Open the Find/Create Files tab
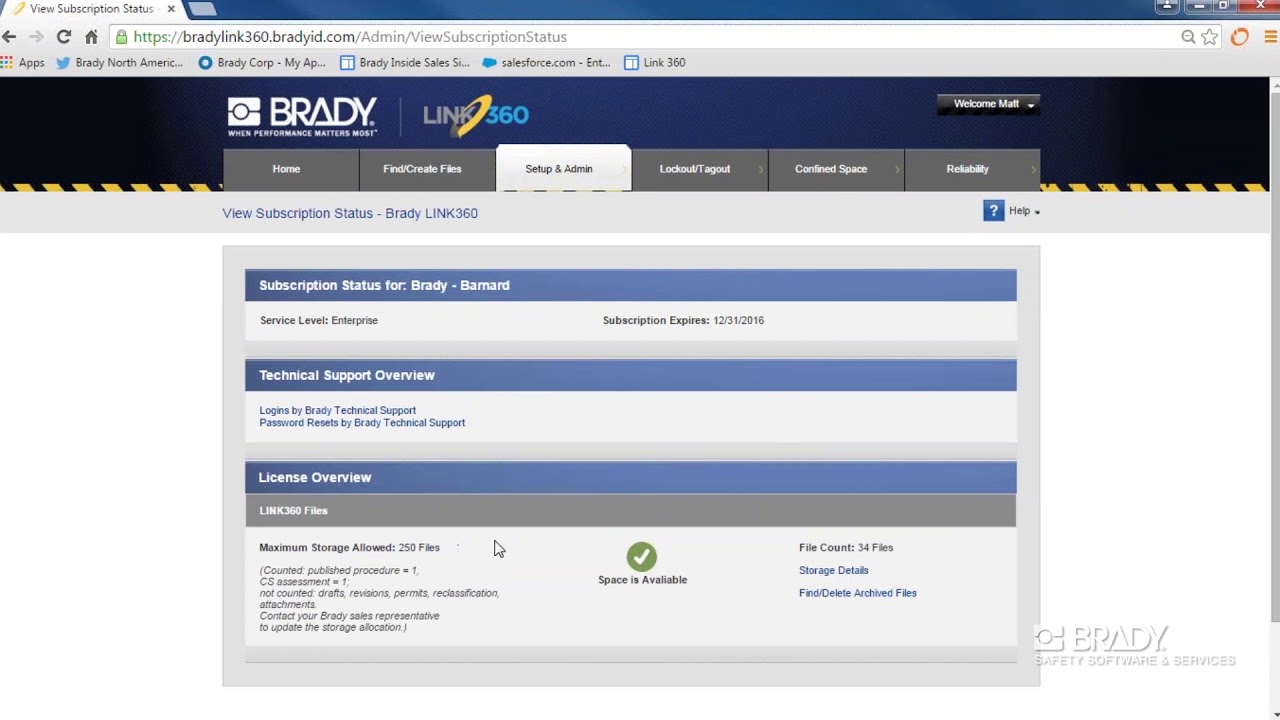The width and height of the screenshot is (1280, 720). point(427,169)
